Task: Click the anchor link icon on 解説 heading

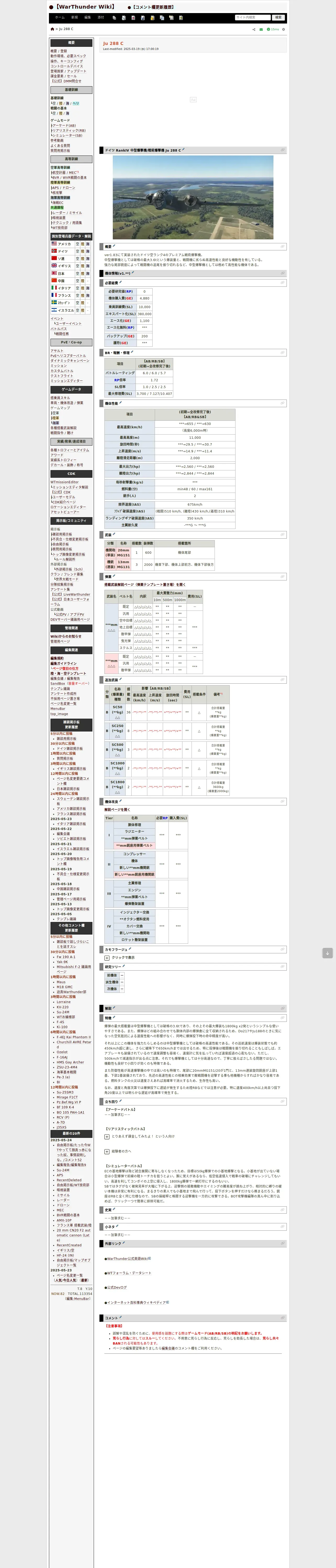Action: click(282, 1008)
